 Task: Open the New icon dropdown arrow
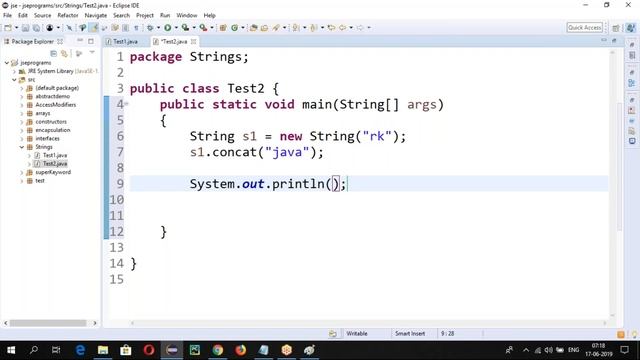[16, 28]
